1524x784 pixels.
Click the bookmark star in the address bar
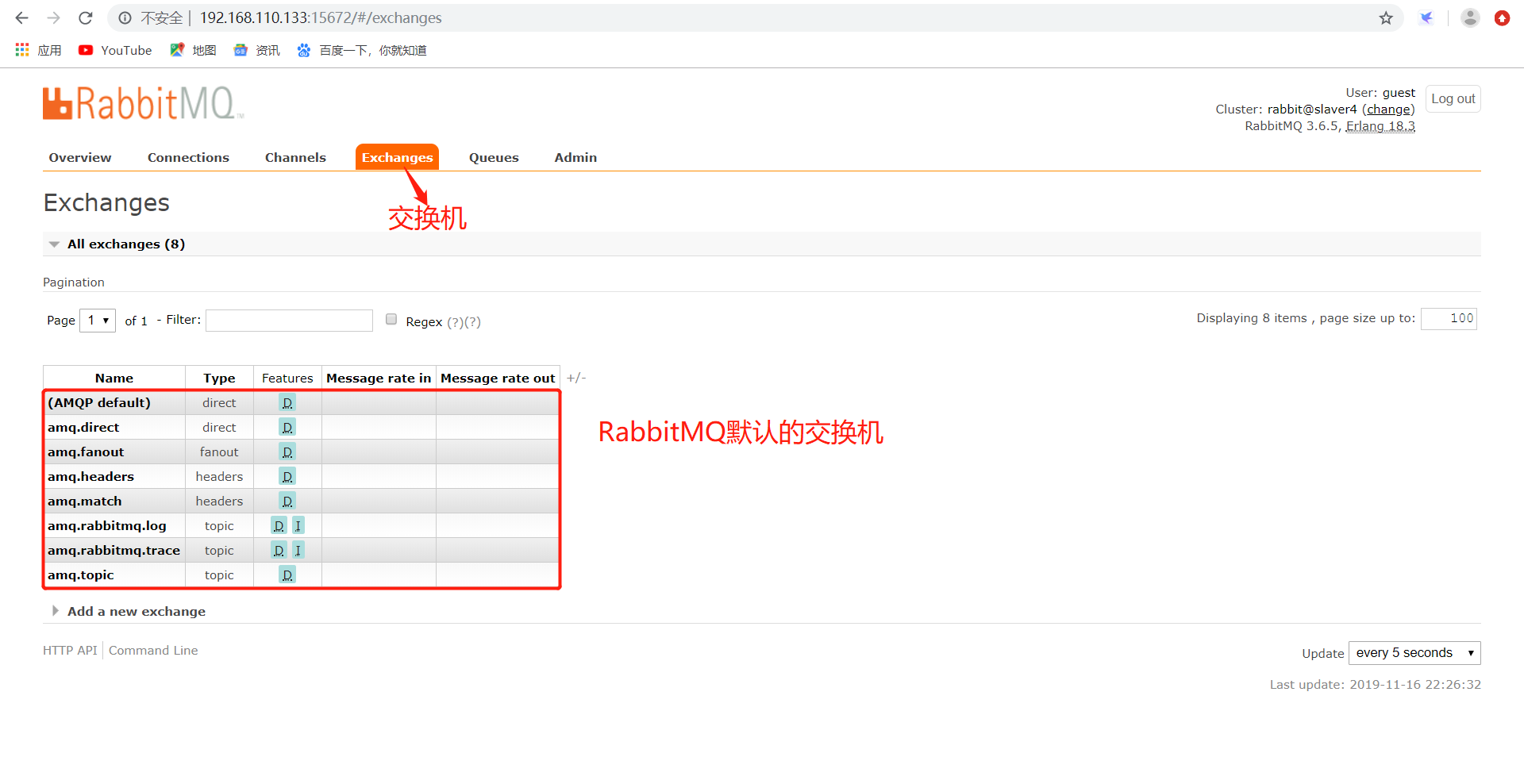[1387, 17]
